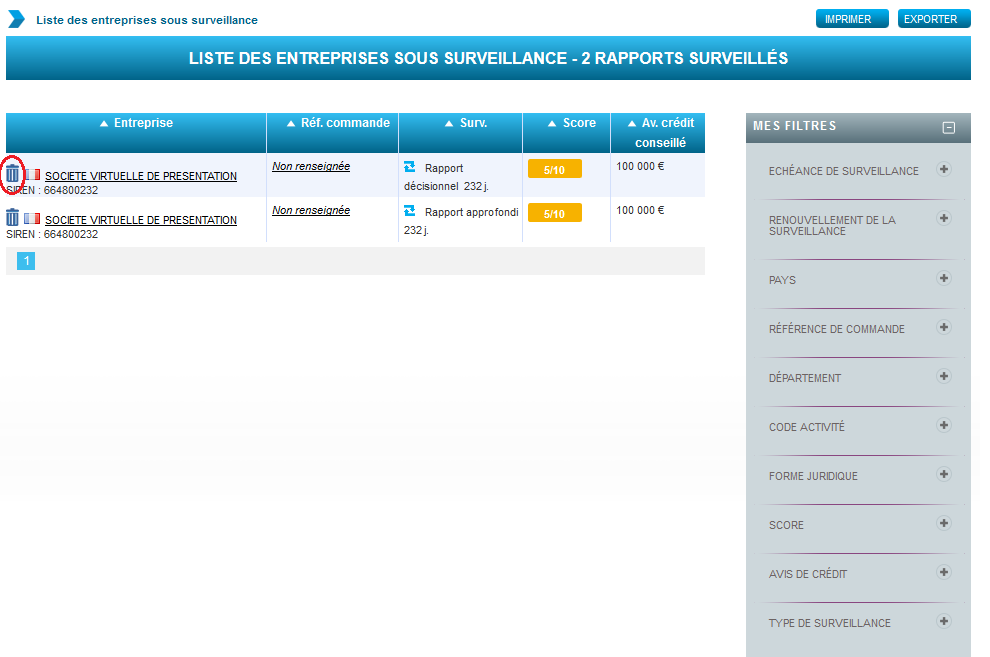The height and width of the screenshot is (657, 990).
Task: Expand the Code activité filter
Action: point(943,425)
